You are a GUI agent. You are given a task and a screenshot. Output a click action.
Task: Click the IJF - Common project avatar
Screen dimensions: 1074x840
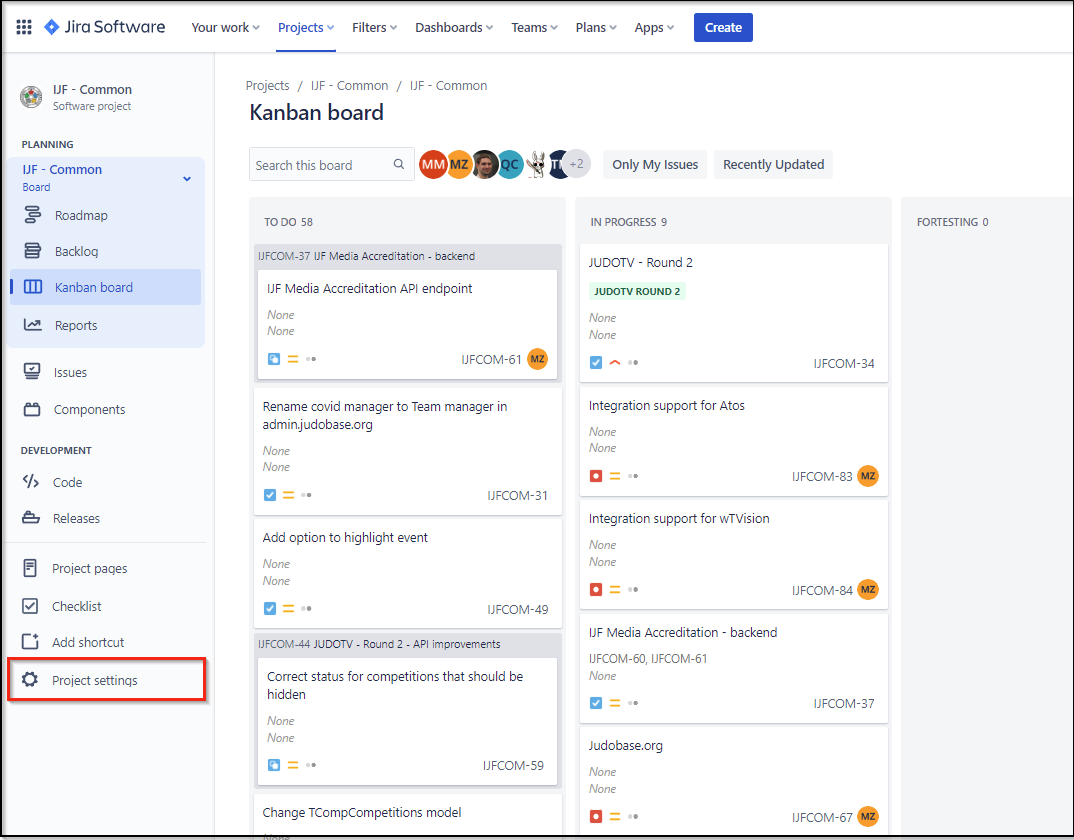point(31,97)
